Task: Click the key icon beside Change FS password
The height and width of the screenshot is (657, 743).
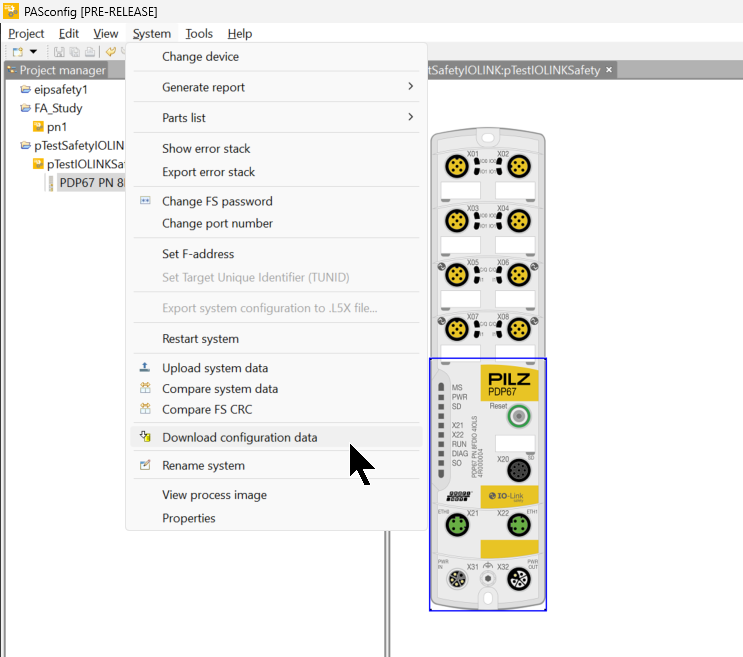Action: (x=145, y=201)
